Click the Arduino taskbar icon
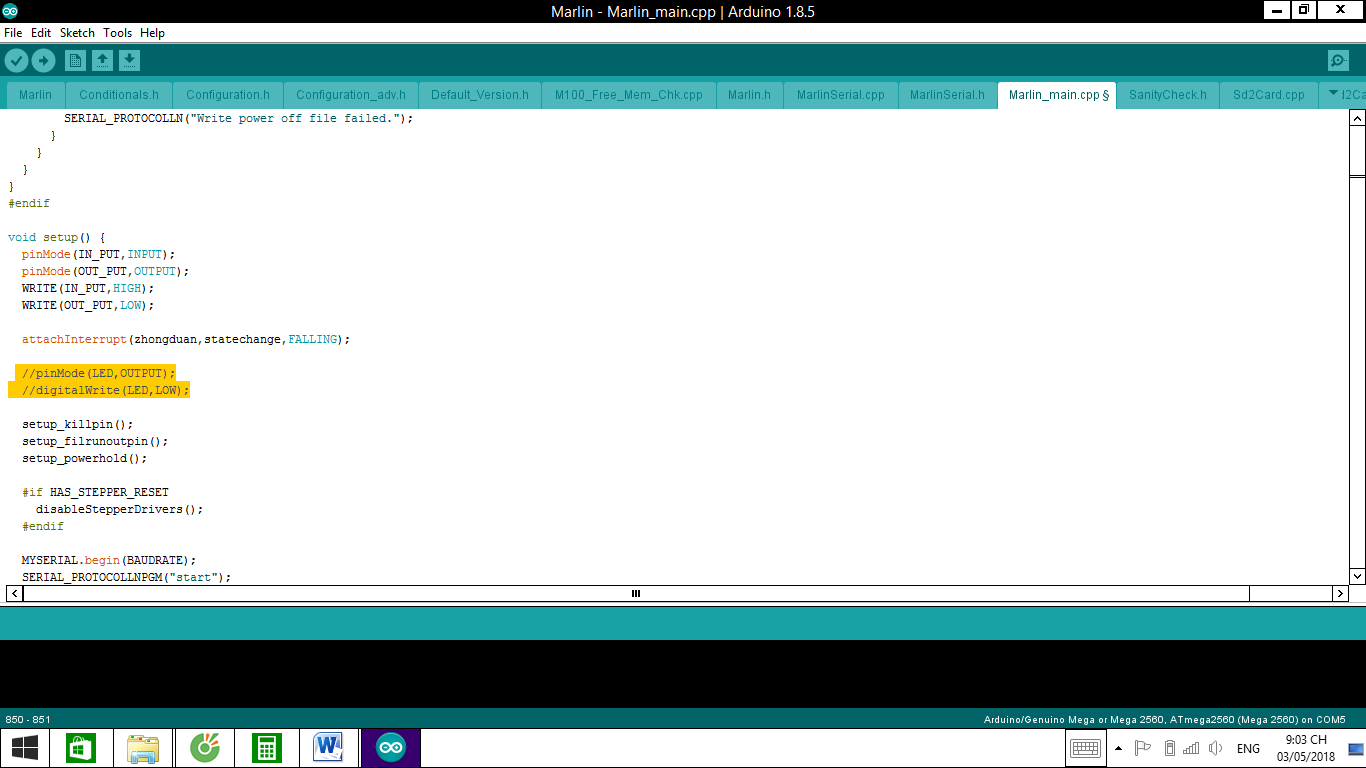The height and width of the screenshot is (768, 1366). [391, 748]
